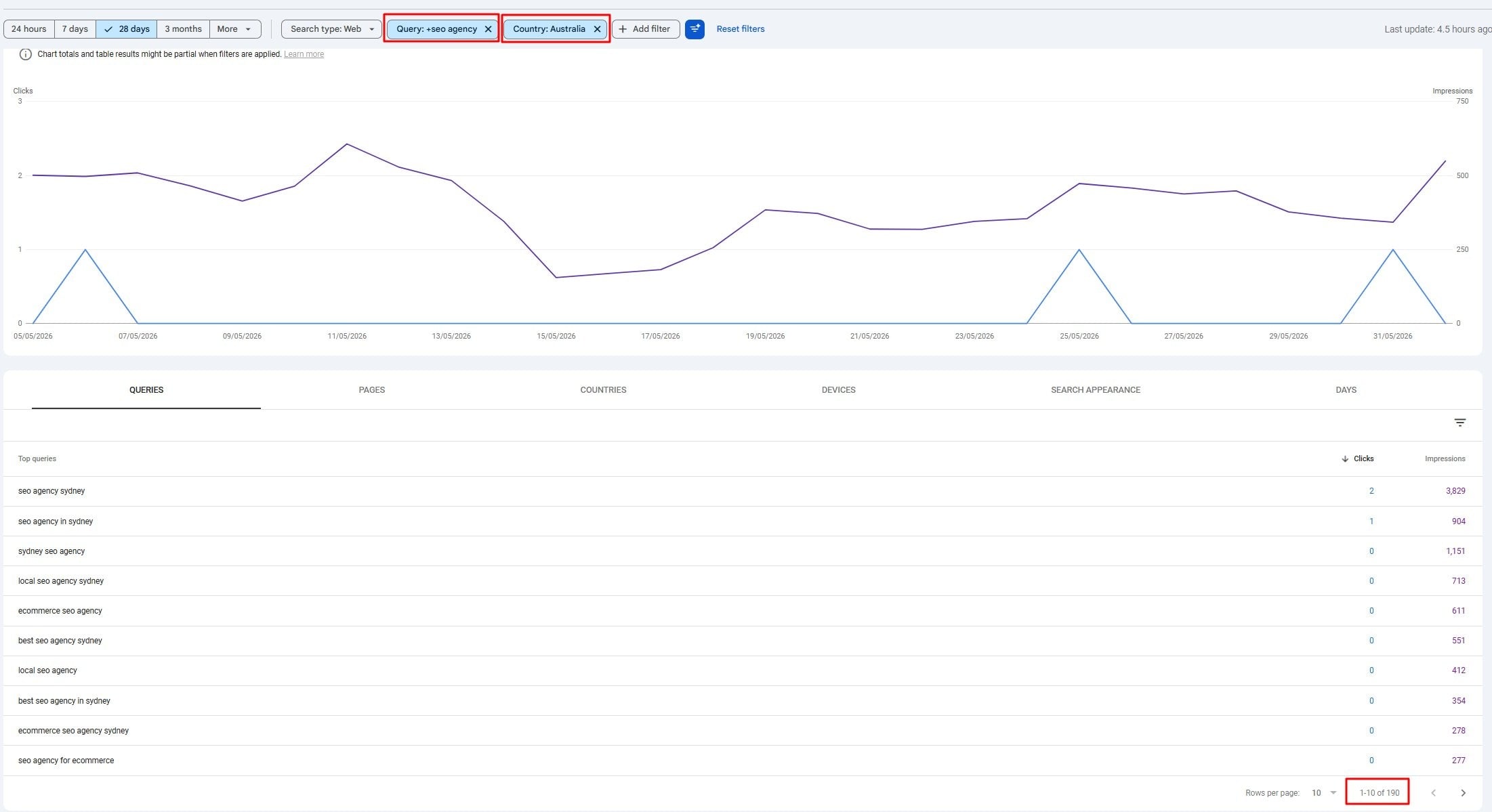This screenshot has width=1492, height=812.
Task: Click Reset filters link
Action: pos(741,29)
